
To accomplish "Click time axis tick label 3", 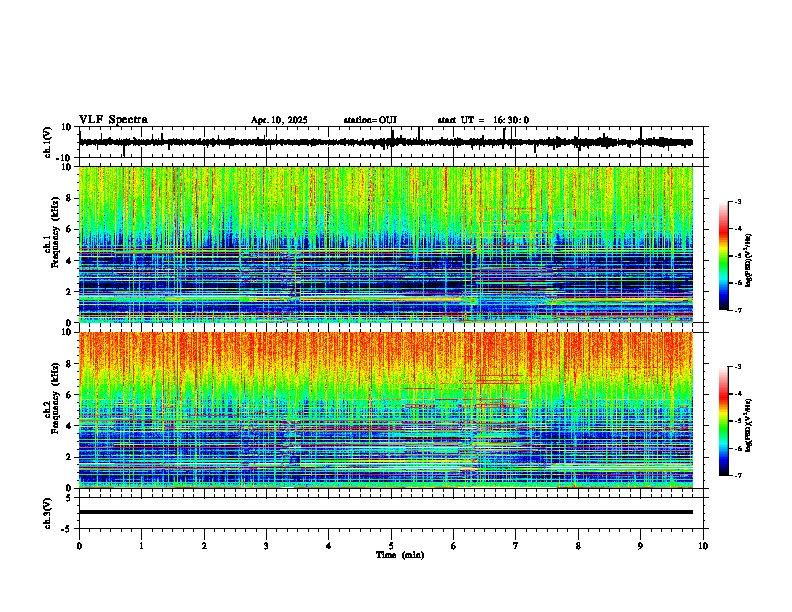I will pyautogui.click(x=266, y=546).
